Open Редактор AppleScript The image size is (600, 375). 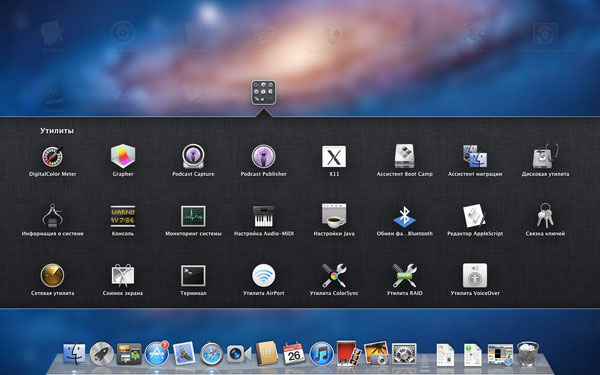pyautogui.click(x=475, y=216)
